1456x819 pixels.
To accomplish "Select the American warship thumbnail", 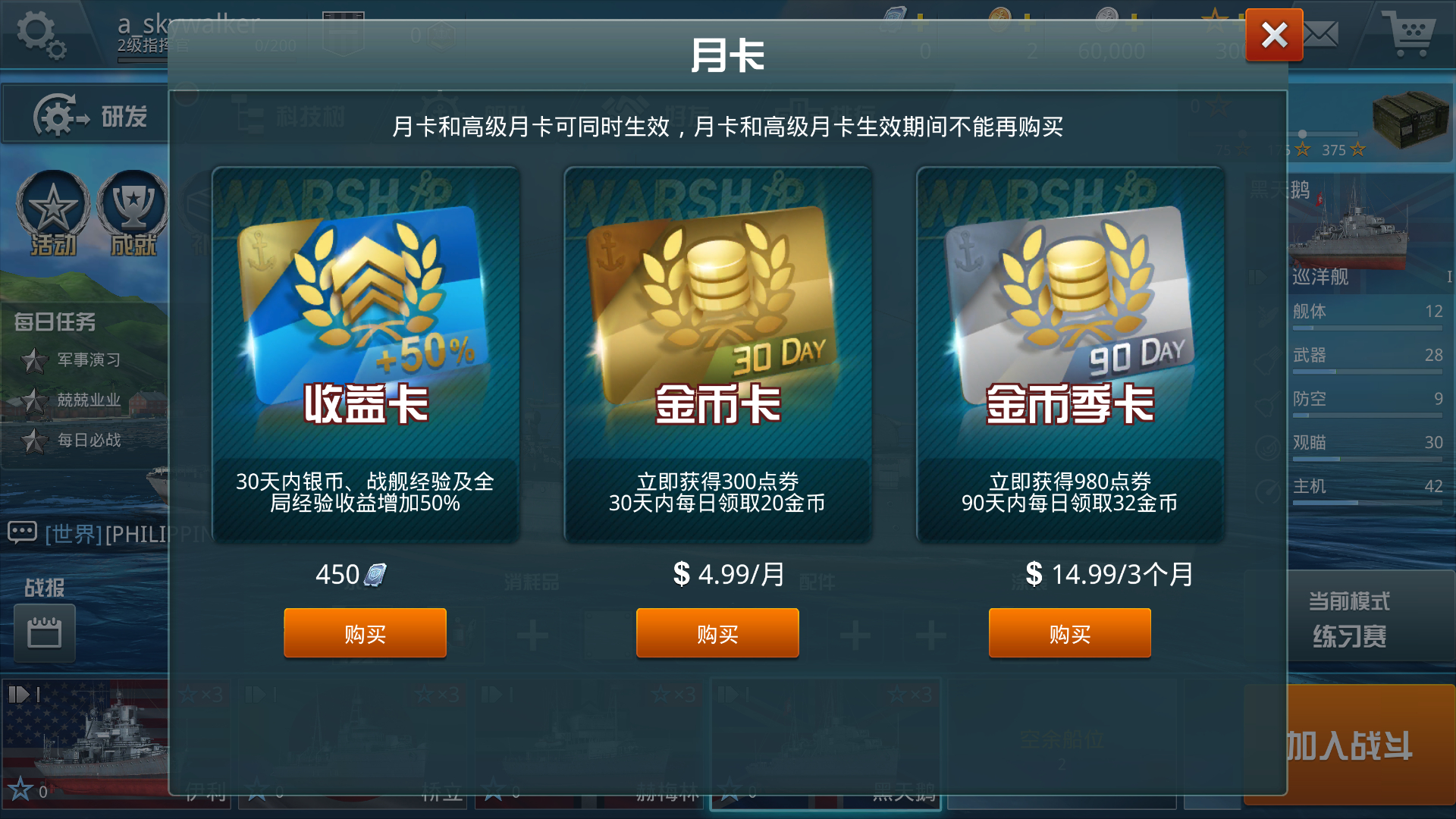I will coord(85,743).
